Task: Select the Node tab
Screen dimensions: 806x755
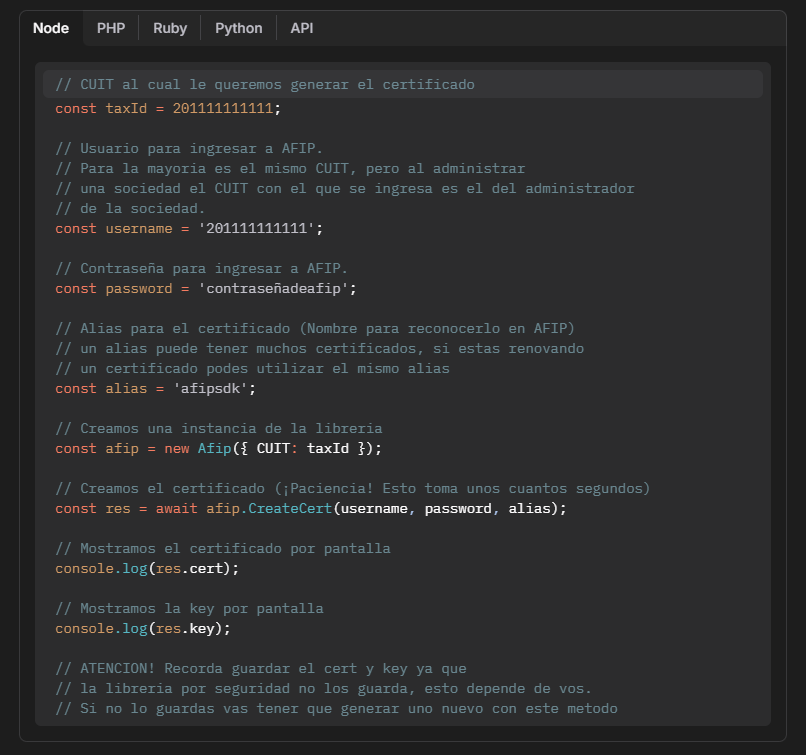Action: (51, 28)
